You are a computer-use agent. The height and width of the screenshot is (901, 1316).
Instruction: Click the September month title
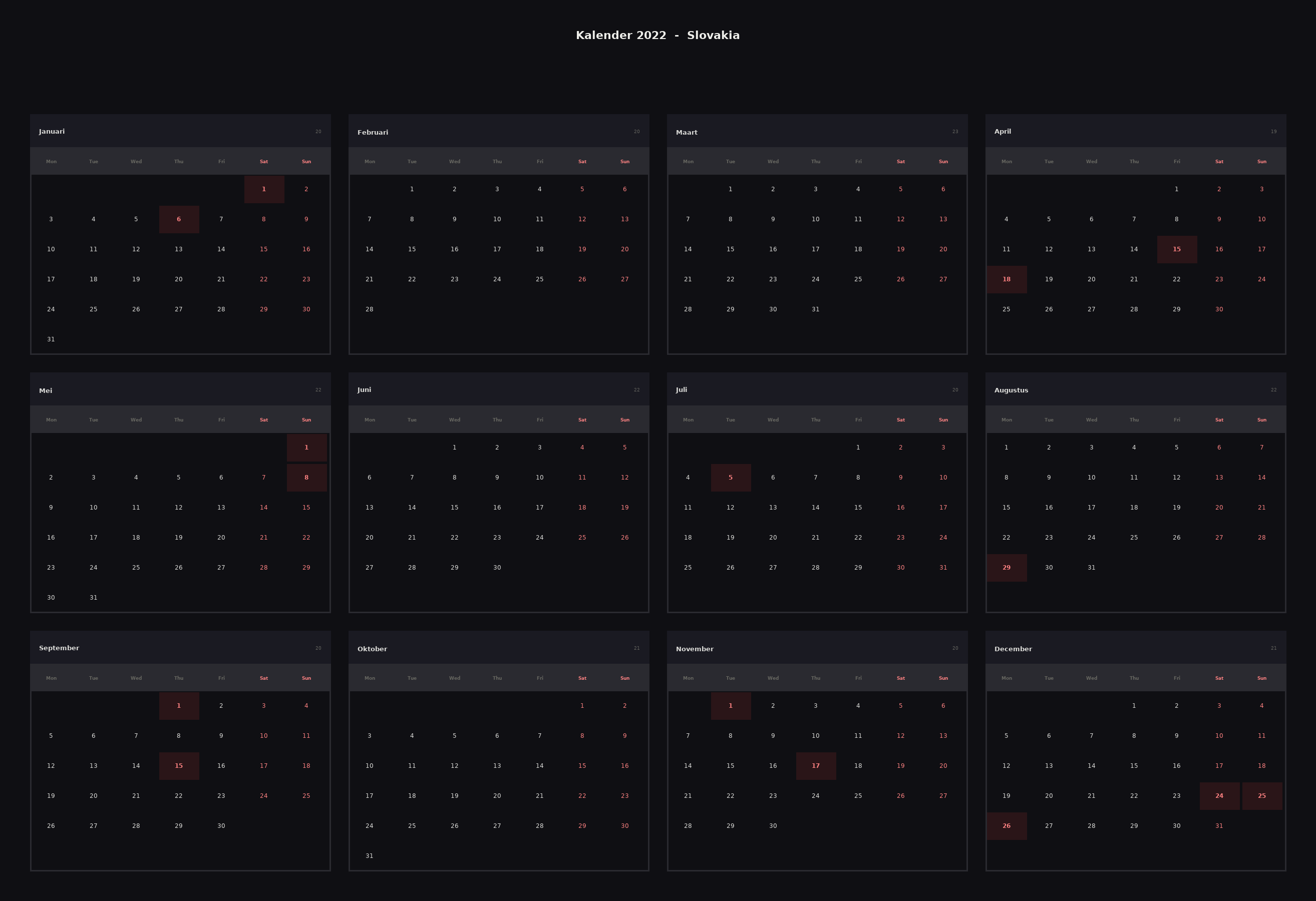(59, 648)
